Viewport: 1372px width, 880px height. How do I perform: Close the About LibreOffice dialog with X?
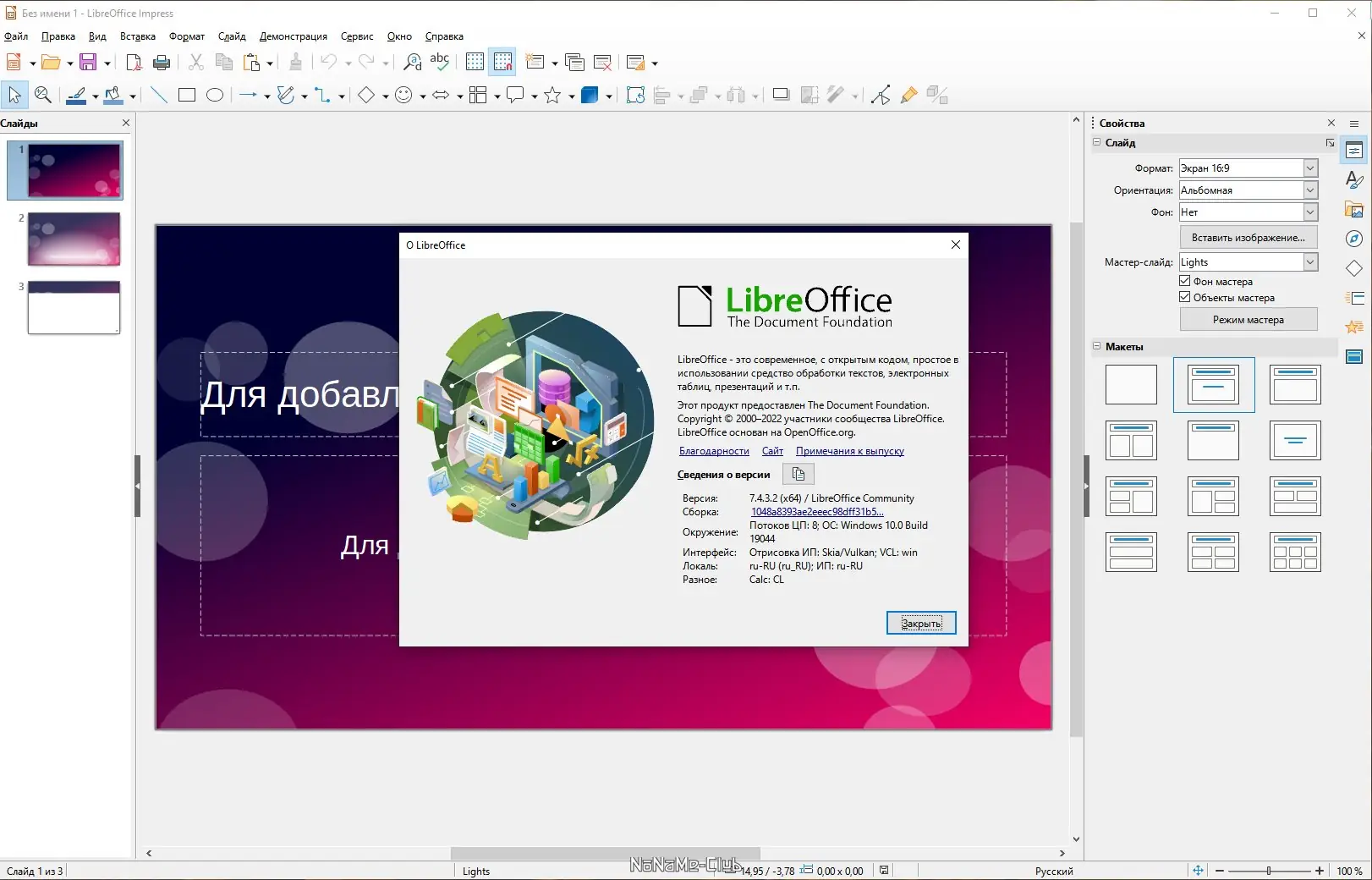tap(956, 245)
